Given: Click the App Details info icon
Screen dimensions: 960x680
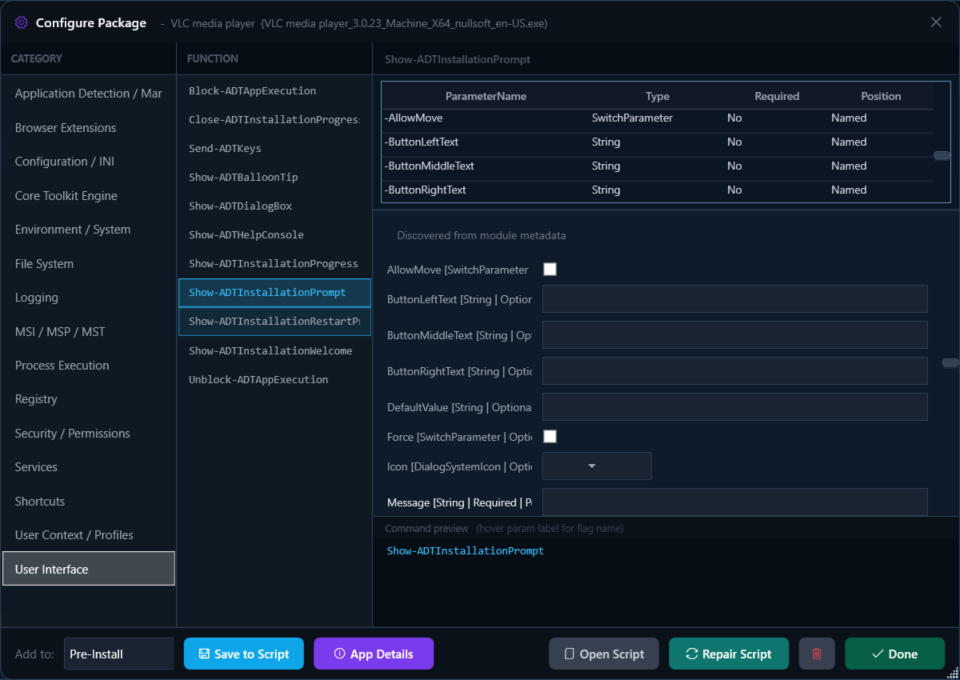Looking at the screenshot, I should click(338, 654).
